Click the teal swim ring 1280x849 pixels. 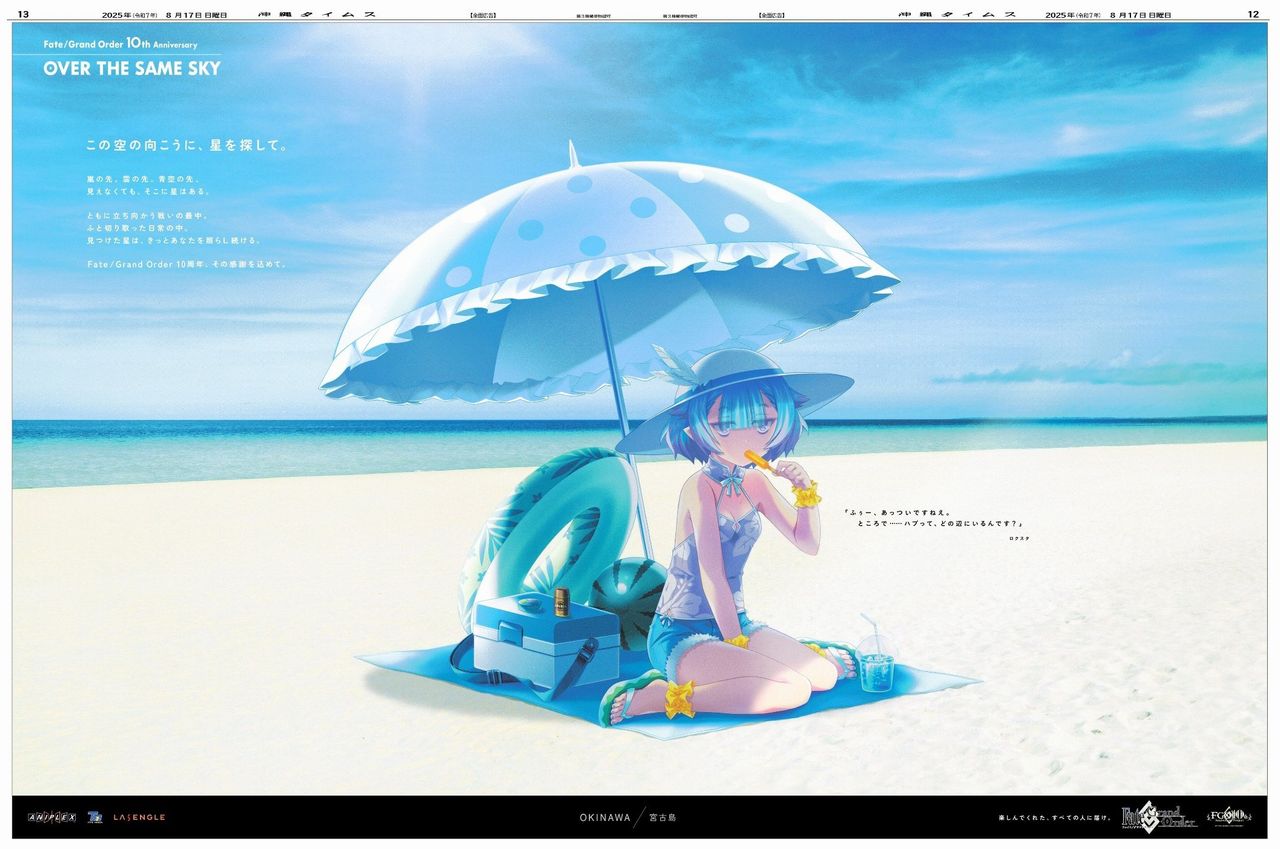coord(550,540)
